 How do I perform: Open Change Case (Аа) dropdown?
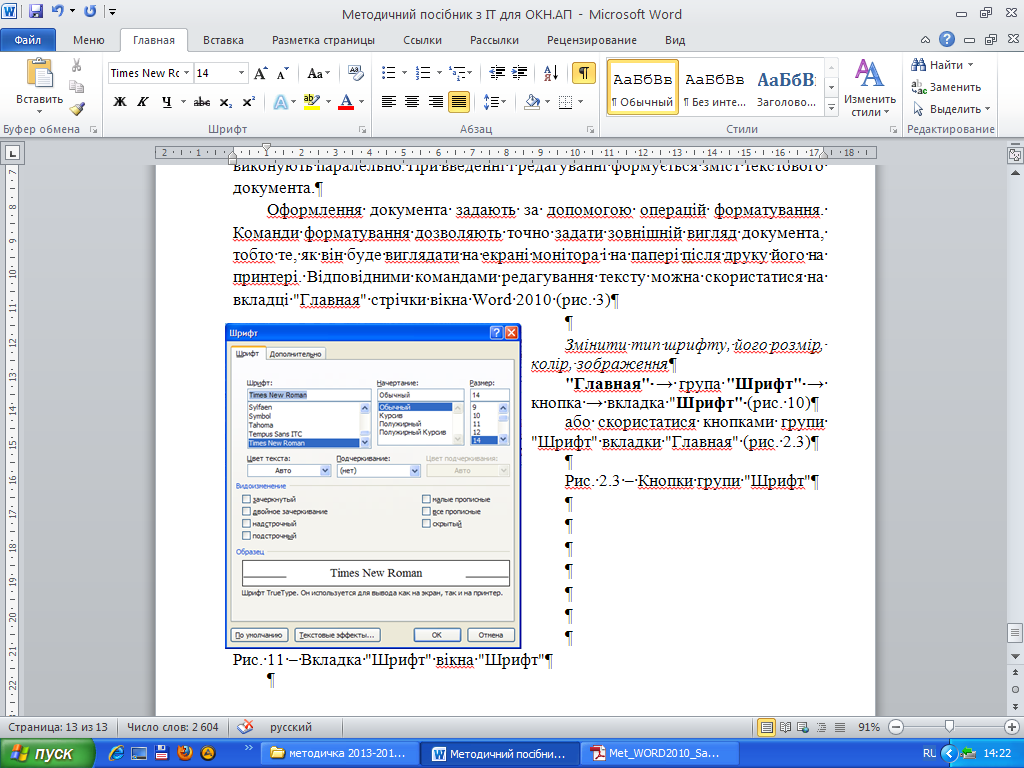click(x=318, y=73)
